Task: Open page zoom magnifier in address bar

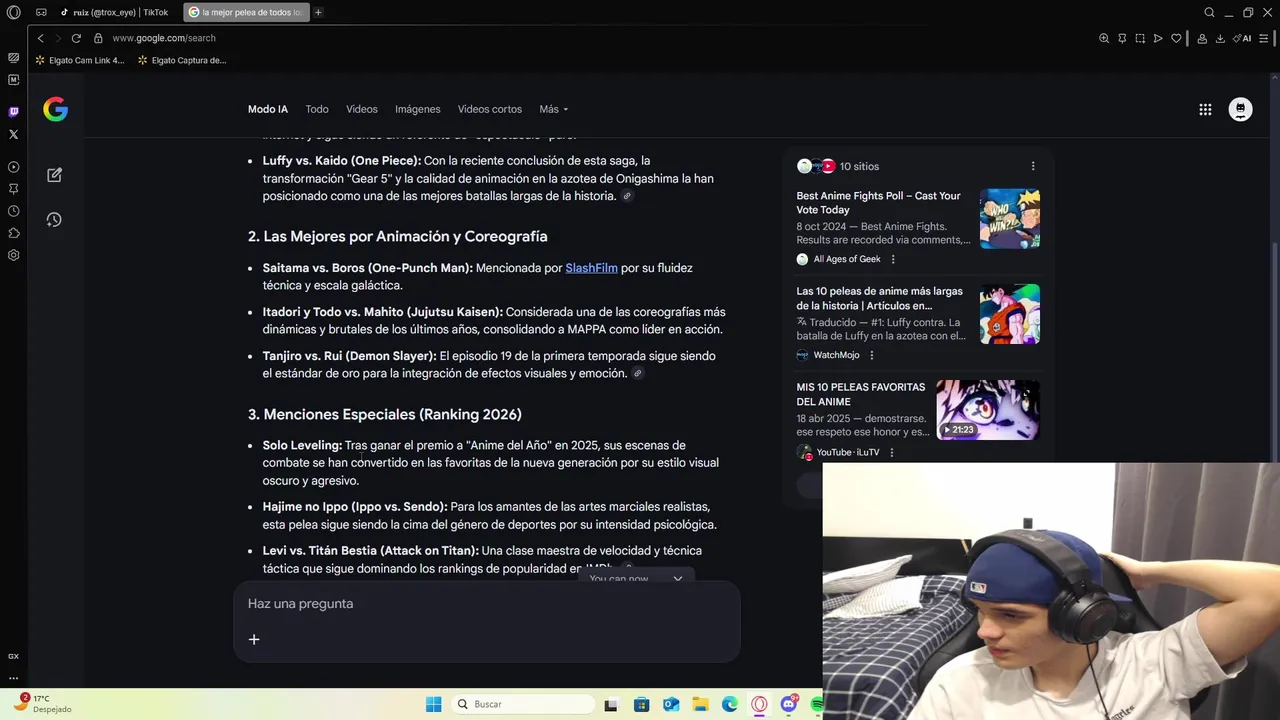Action: click(1104, 38)
